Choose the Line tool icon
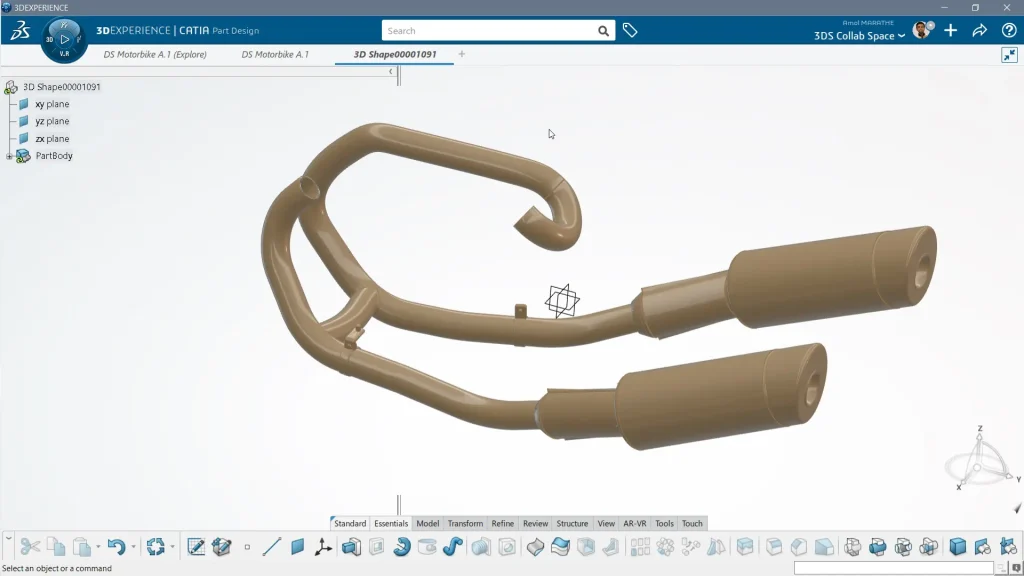 [272, 547]
